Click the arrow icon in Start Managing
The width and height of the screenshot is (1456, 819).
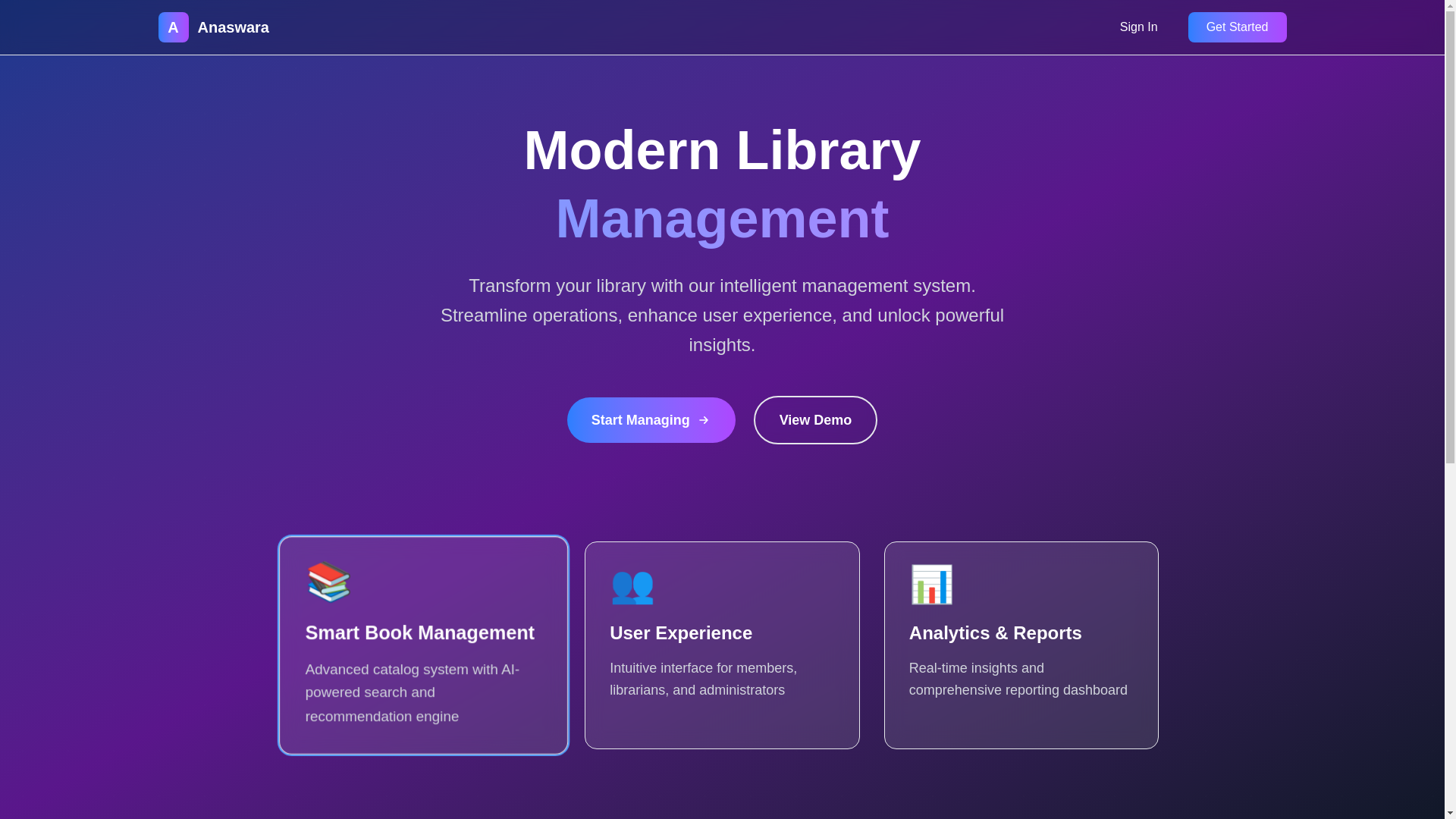coord(704,420)
